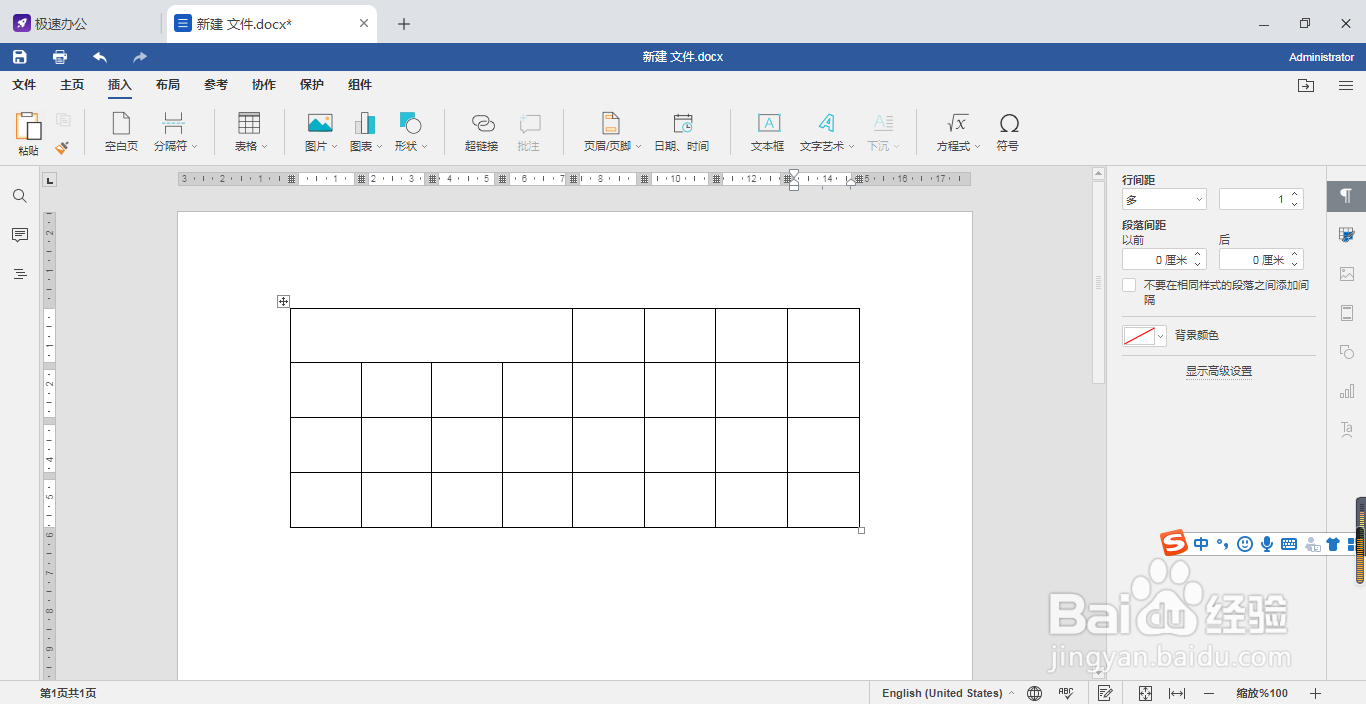Toggle don't add interval between same-style paragraphs
The image size is (1366, 704).
pyautogui.click(x=1129, y=285)
